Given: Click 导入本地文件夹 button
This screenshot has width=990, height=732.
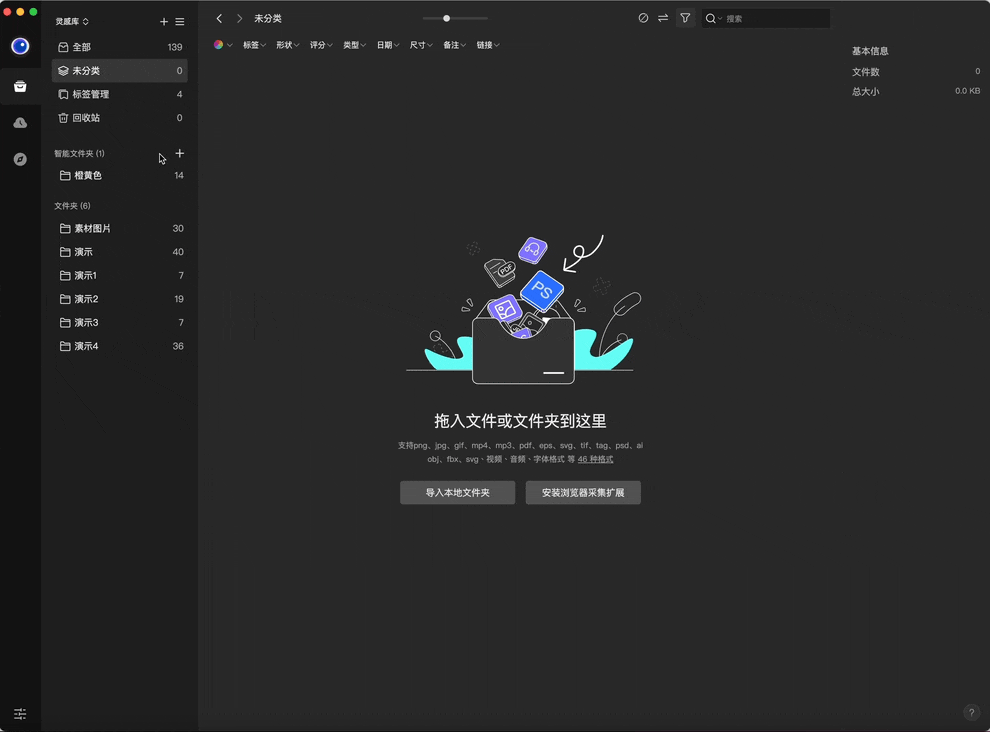Looking at the screenshot, I should [457, 493].
